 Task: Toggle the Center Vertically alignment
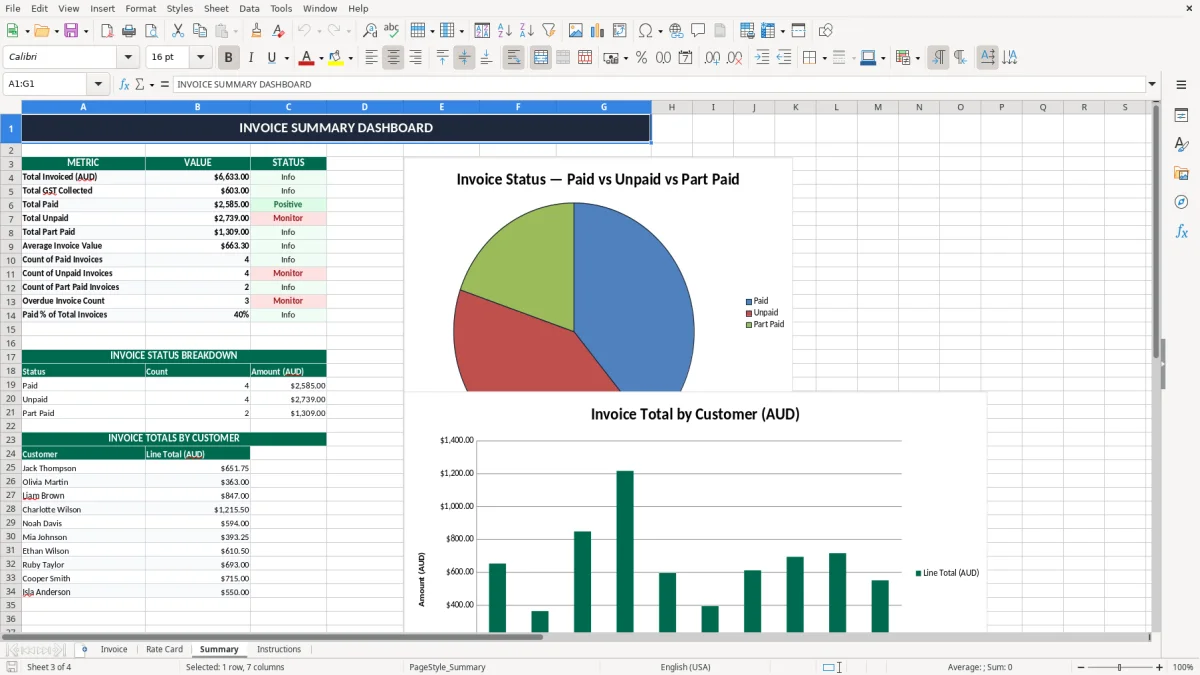tap(464, 58)
